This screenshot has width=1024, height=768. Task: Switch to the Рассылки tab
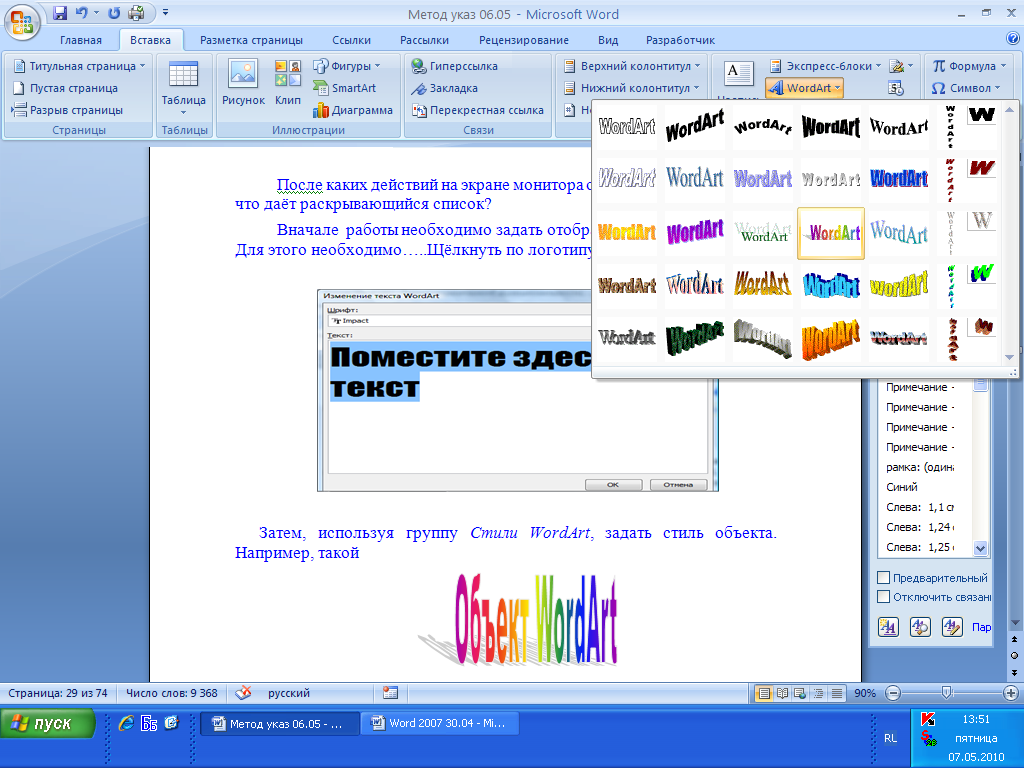(x=424, y=40)
